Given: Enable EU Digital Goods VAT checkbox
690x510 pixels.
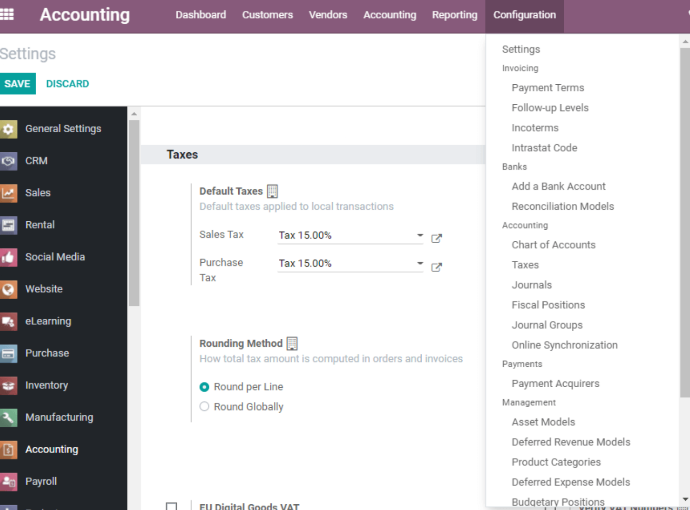Looking at the screenshot, I should [x=172, y=506].
